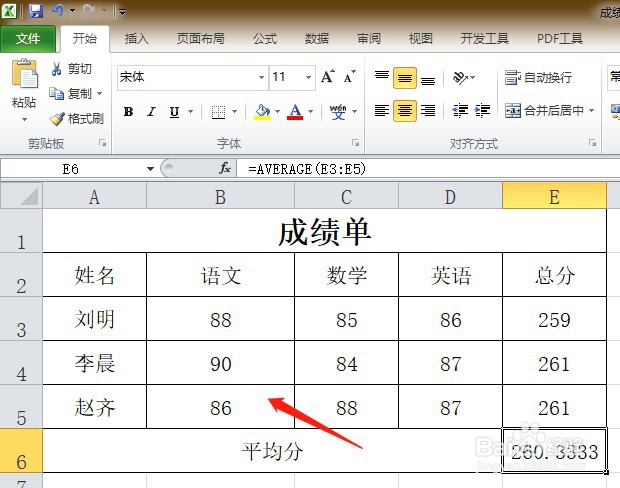Switch to the 插入 tab
Viewport: 620px width, 488px height.
click(136, 38)
